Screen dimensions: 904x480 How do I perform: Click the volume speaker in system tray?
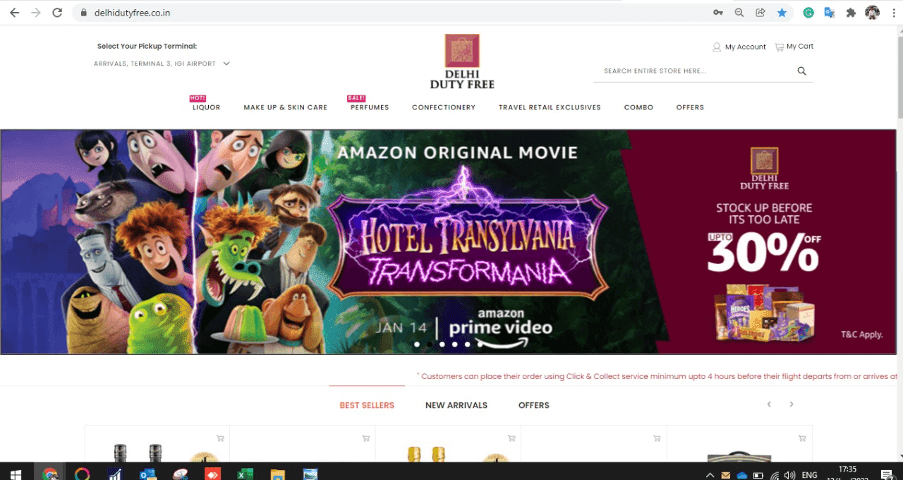(x=789, y=475)
